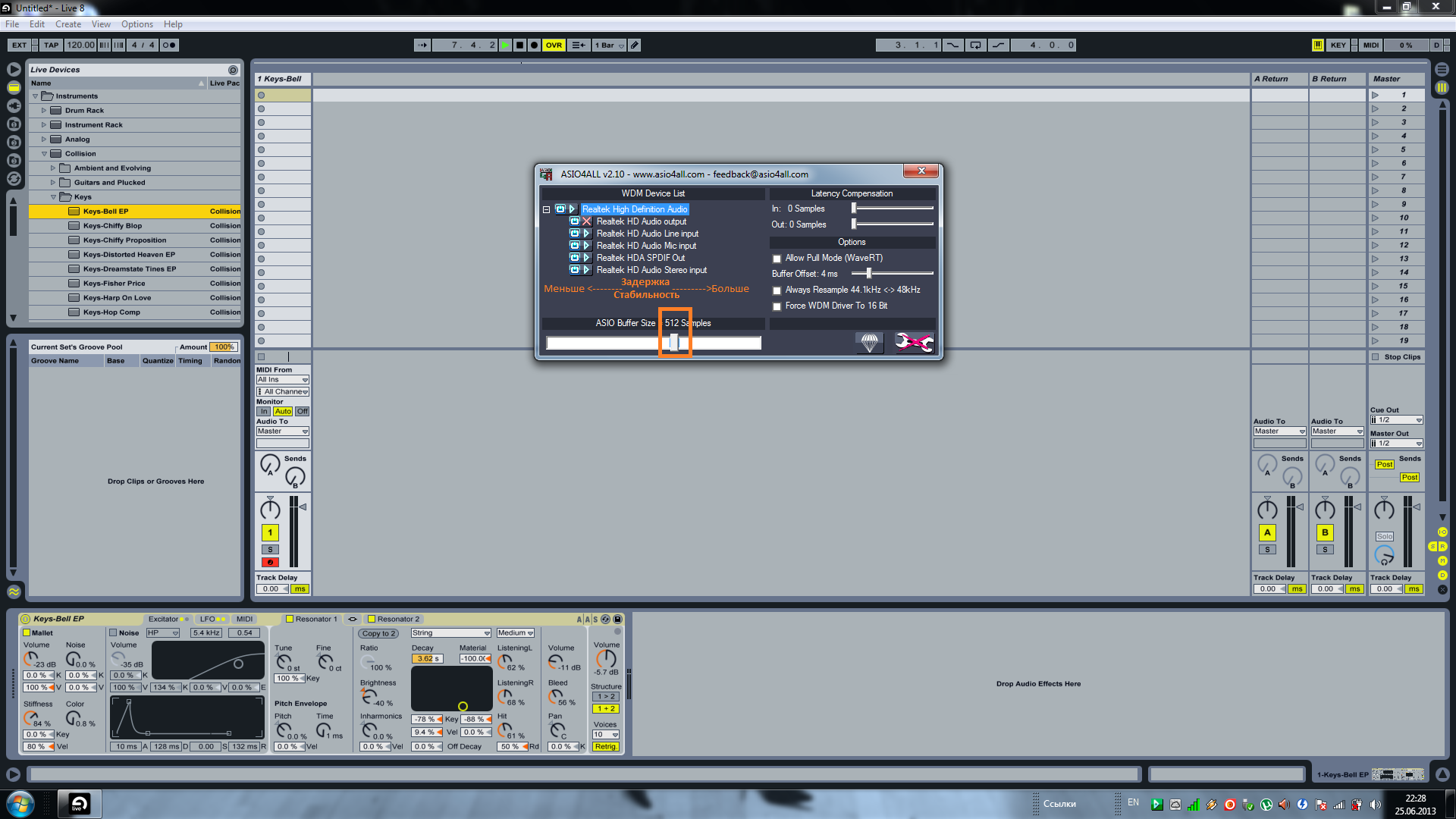
Task: Switch to Session View icon
Action: click(1442, 88)
